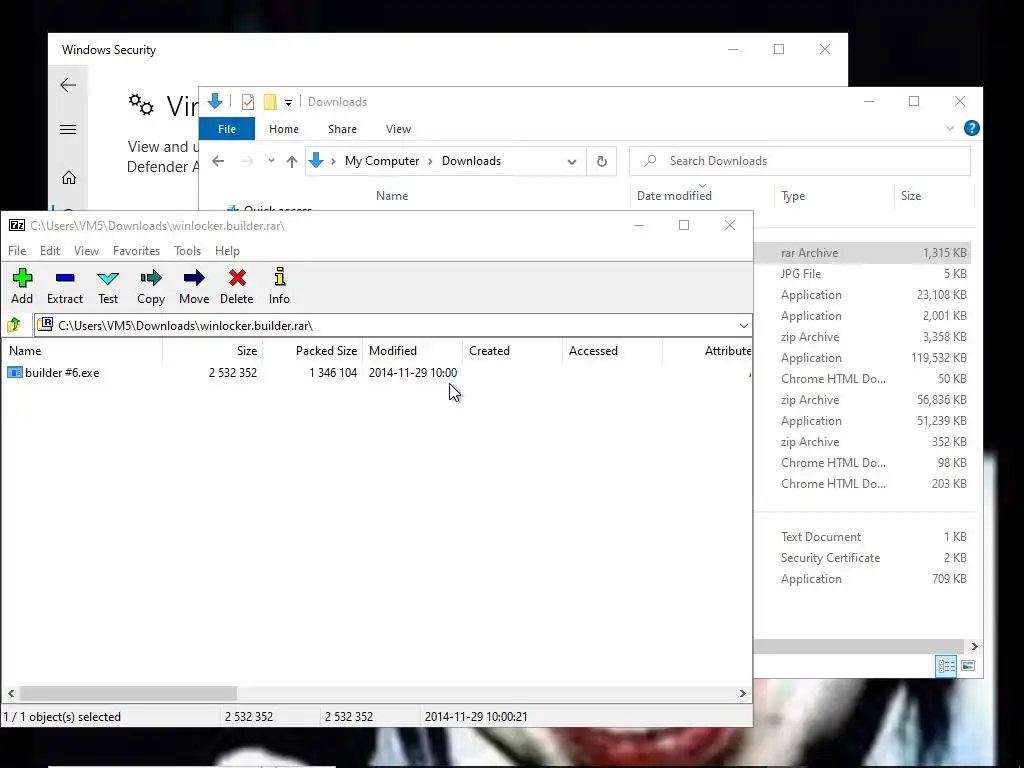Click Explorer horizontal scrollbar right arrow

tap(974, 647)
